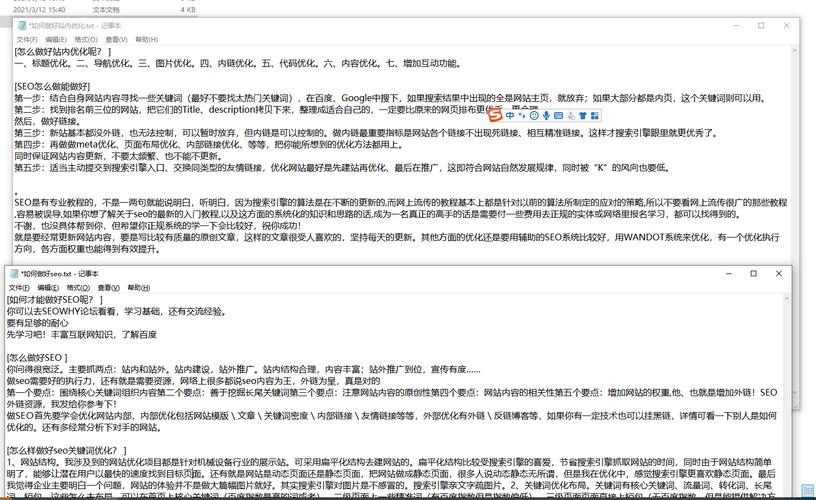The height and width of the screenshot is (500, 816).
Task: Minimize the 如何做好站内优化.txt Notepad window
Action: pyautogui.click(x=737, y=25)
